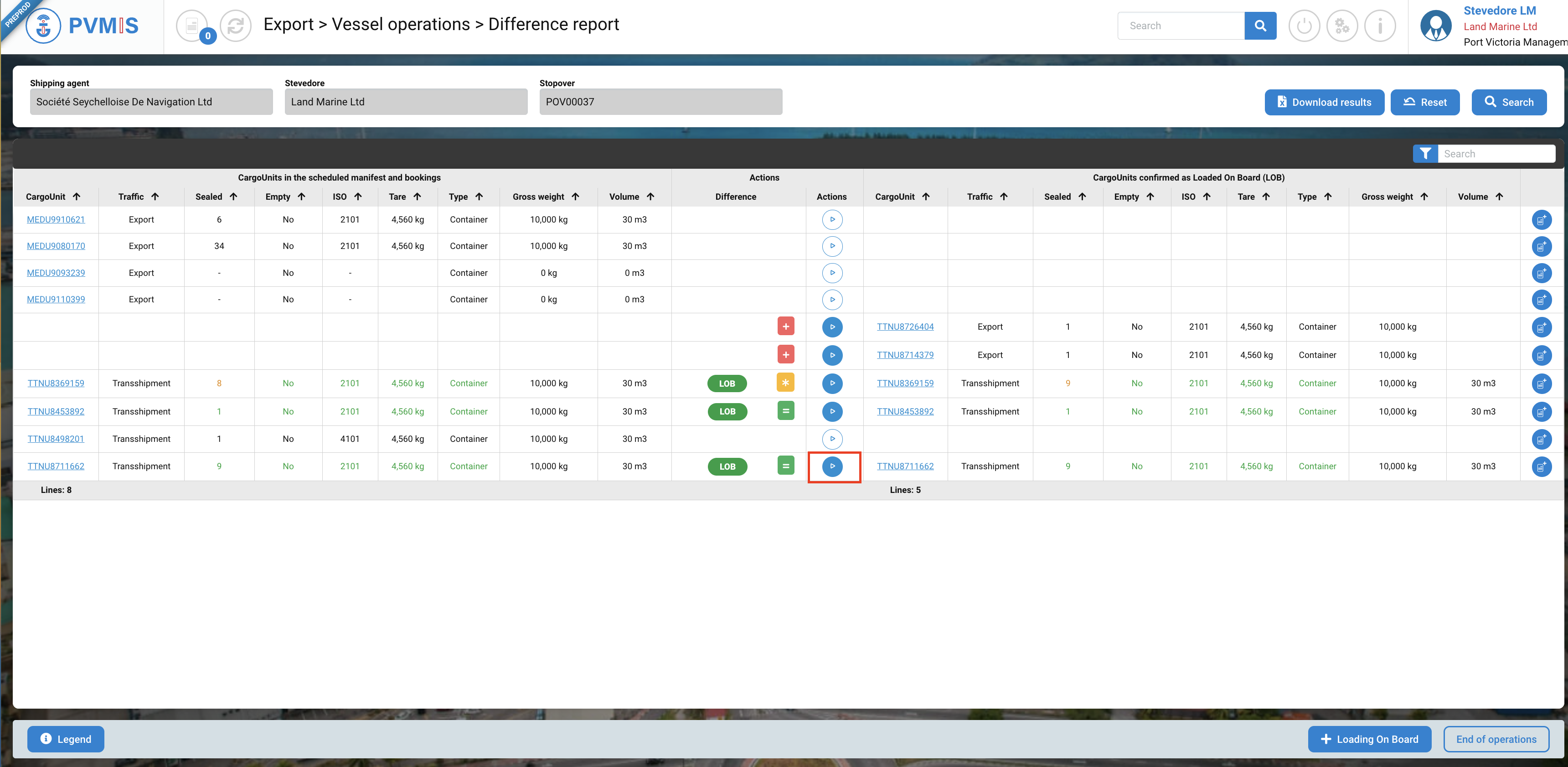1568x767 pixels.
Task: Open the Legend panel
Action: pyautogui.click(x=66, y=739)
